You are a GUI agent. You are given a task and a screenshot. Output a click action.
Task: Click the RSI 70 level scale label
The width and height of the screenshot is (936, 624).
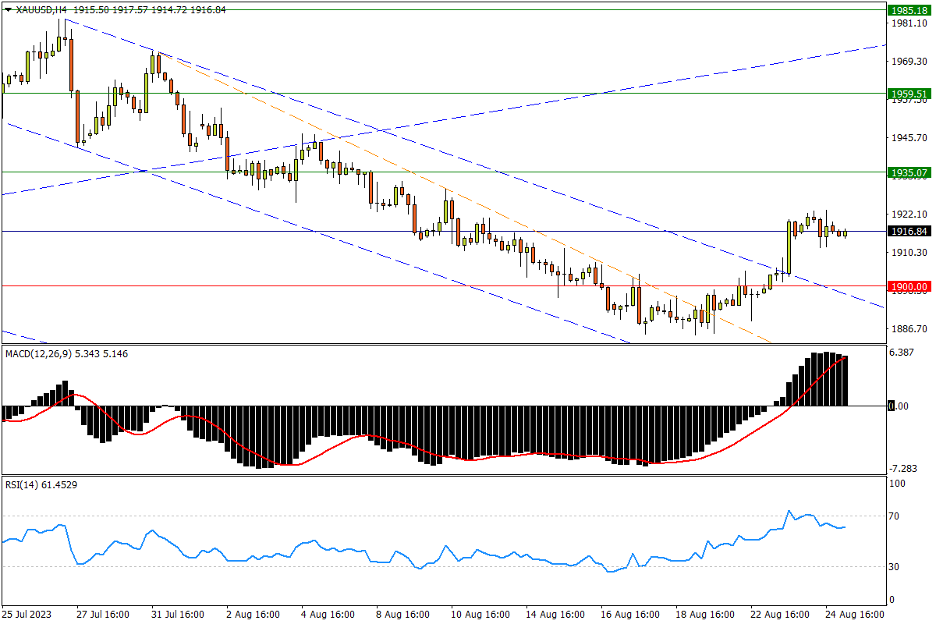[x=897, y=516]
